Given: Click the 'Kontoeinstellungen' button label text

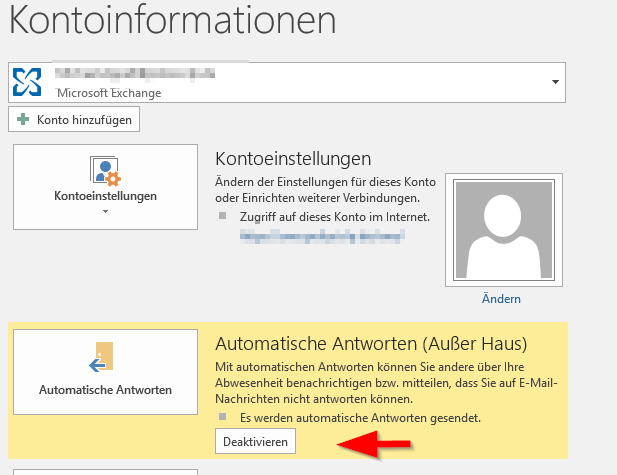Looking at the screenshot, I should click(105, 196).
